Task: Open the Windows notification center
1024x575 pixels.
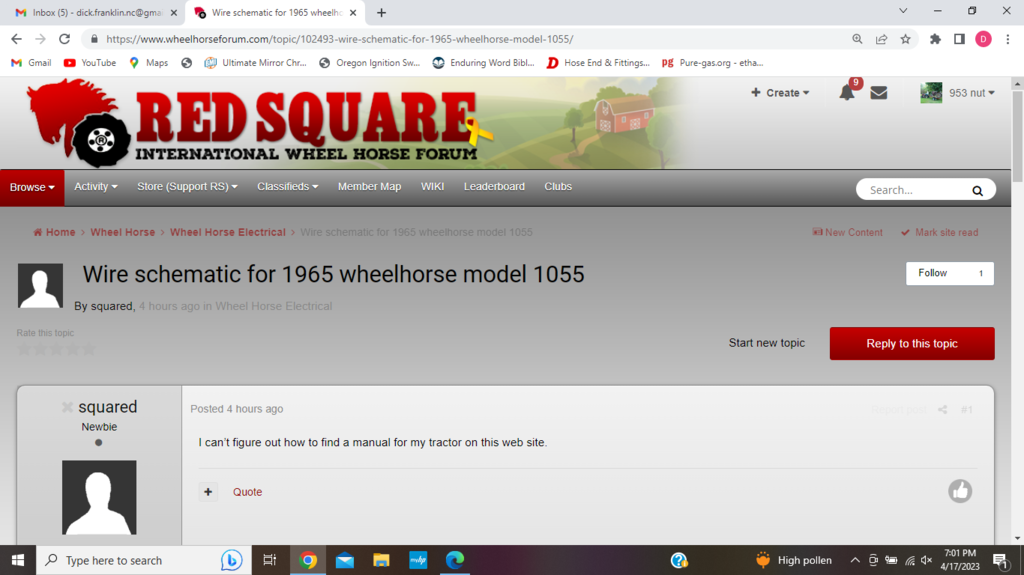Action: [x=1000, y=560]
